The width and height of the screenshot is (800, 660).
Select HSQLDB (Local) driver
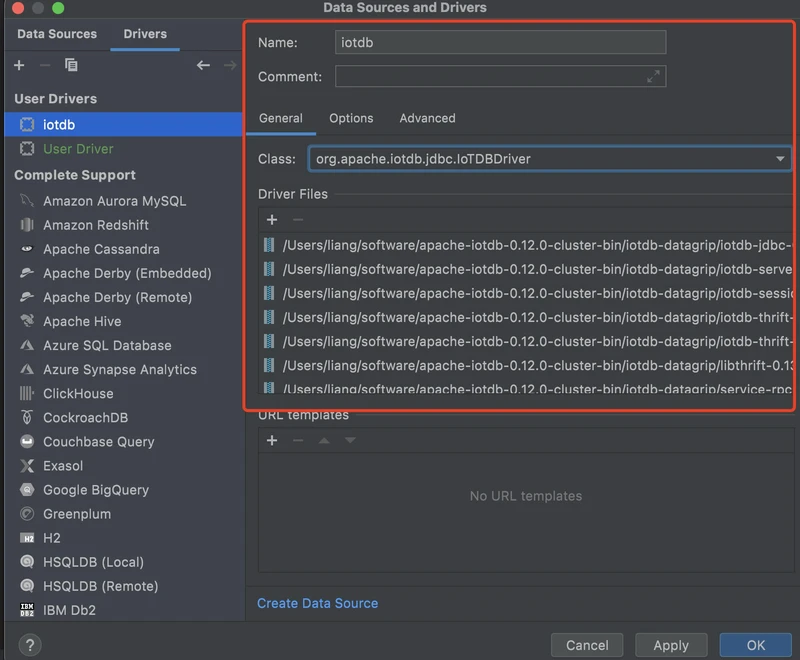point(123,562)
